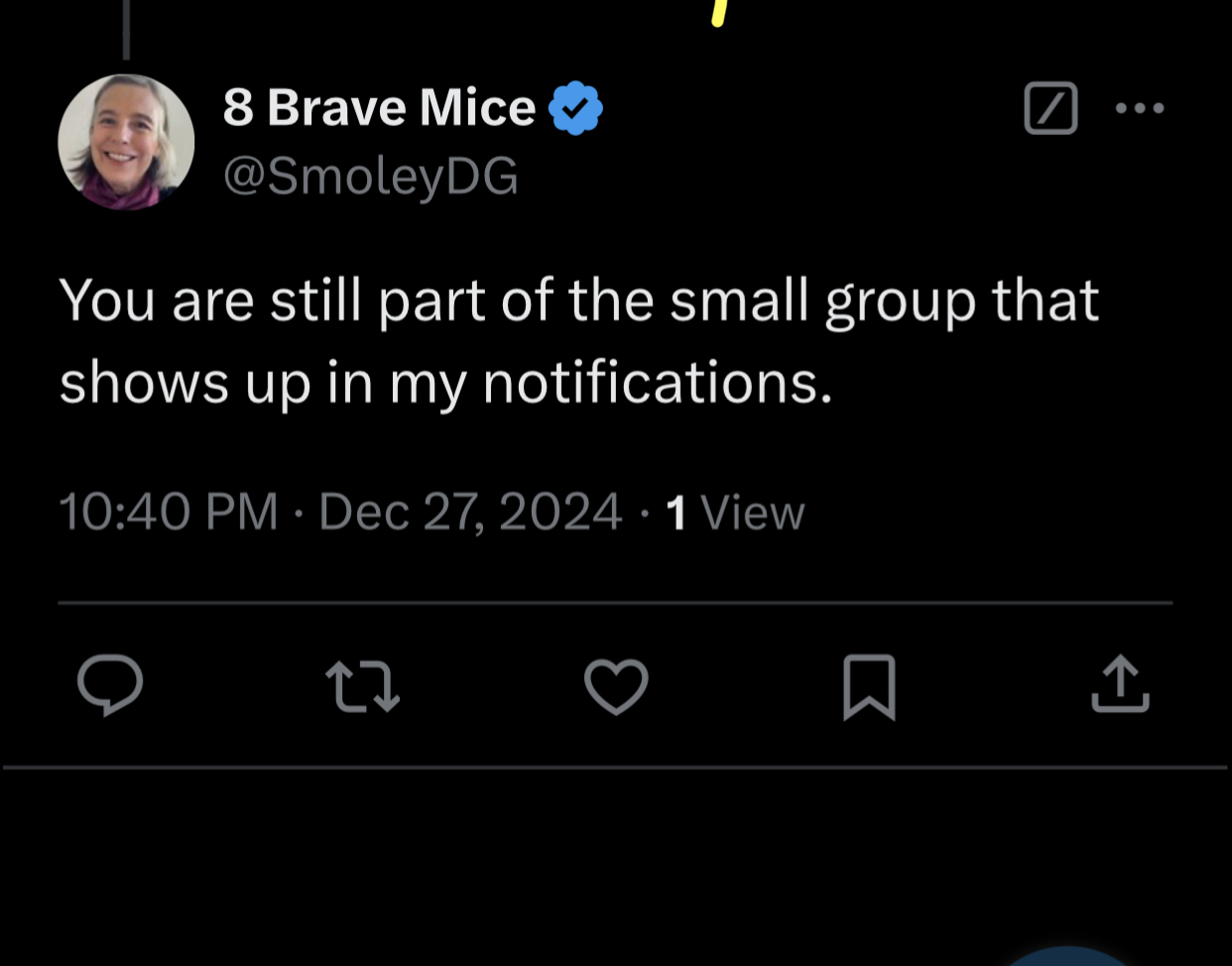This screenshot has width=1232, height=966.
Task: Click the yellow mark at the top edge
Action: pos(720,12)
